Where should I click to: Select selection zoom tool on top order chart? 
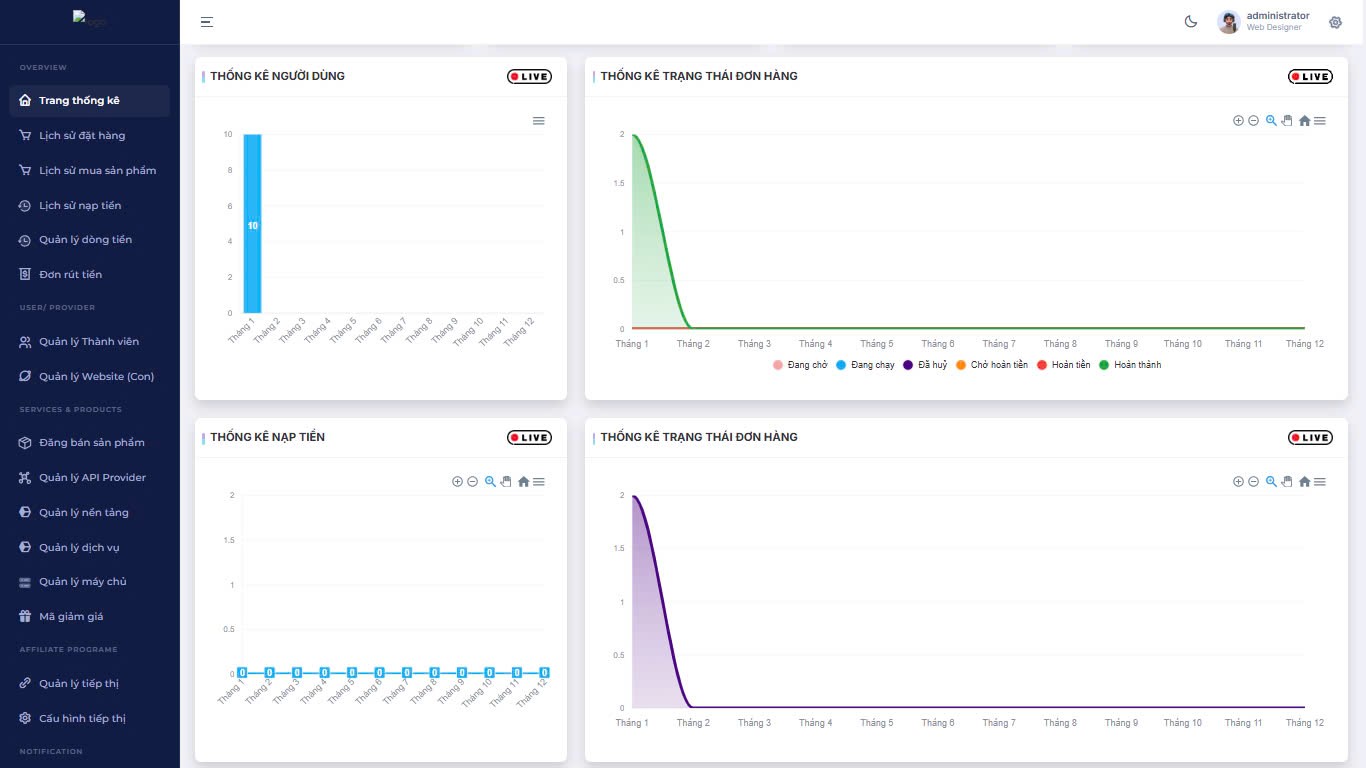1271,121
